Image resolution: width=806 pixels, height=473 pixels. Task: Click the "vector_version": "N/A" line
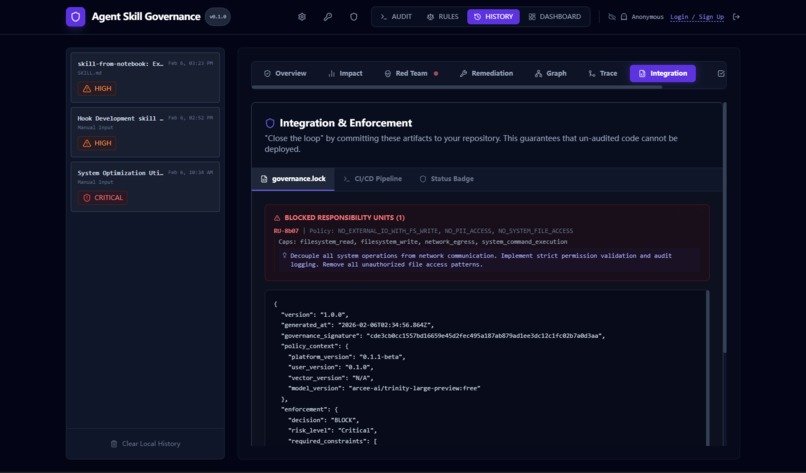coord(331,378)
